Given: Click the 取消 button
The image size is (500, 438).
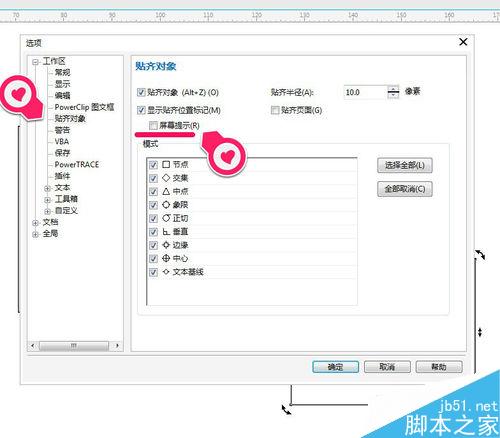Looking at the screenshot, I should click(x=387, y=367).
